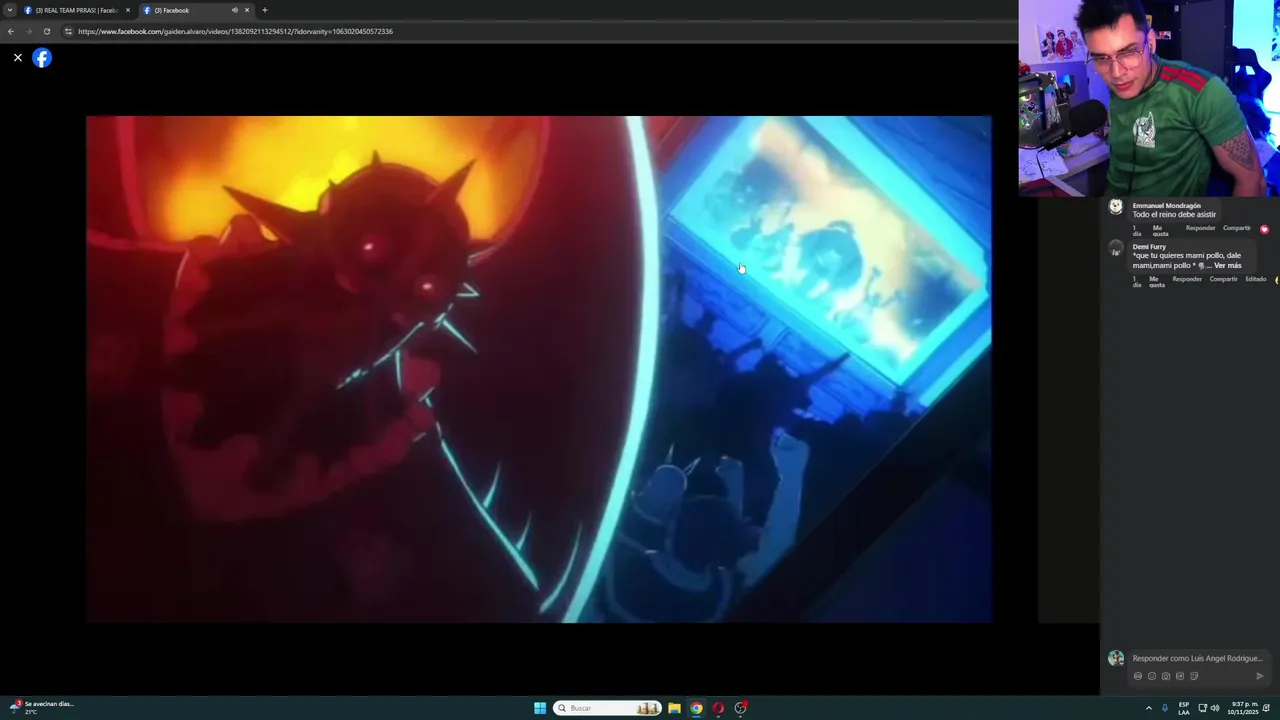Open the red slash app in taskbar
Viewport: 1280px width, 720px height.
tap(718, 708)
